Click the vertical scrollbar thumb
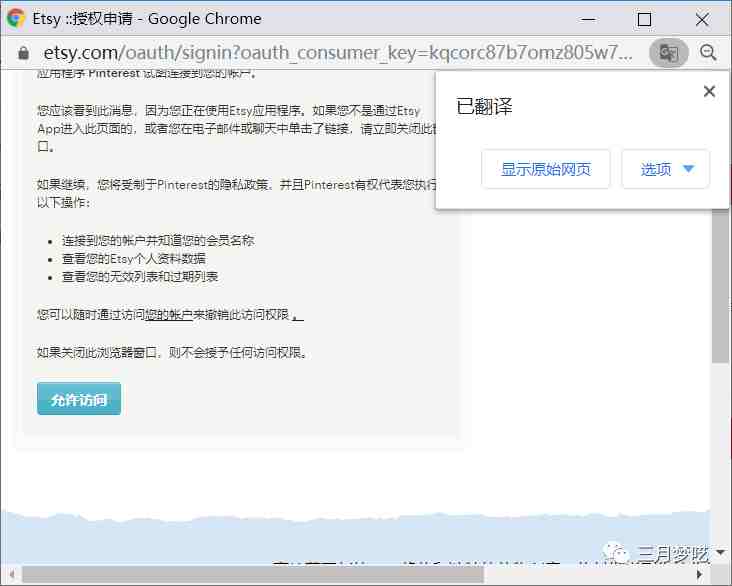This screenshot has width=732, height=586. [720, 286]
